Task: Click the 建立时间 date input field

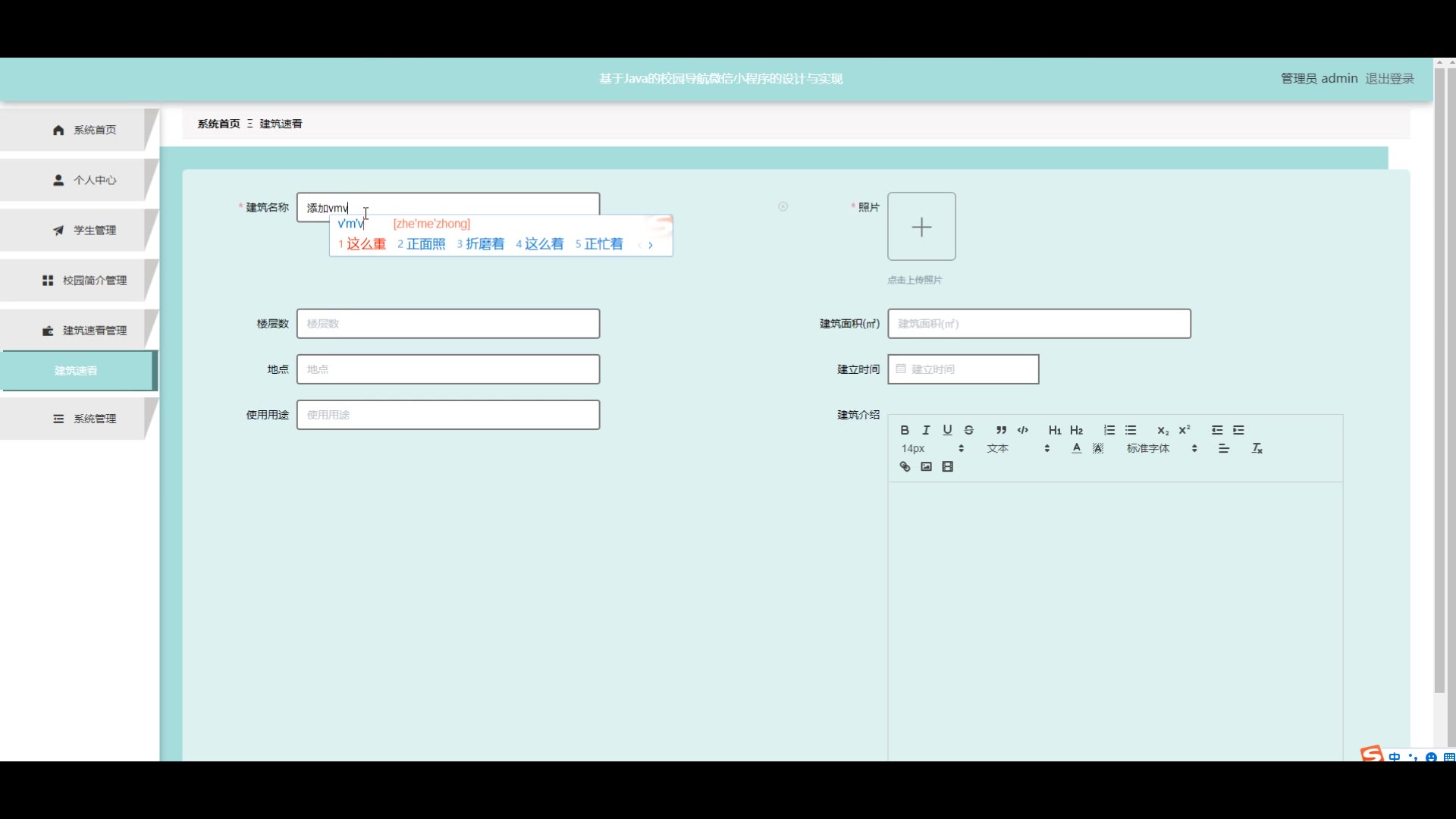Action: pyautogui.click(x=963, y=369)
